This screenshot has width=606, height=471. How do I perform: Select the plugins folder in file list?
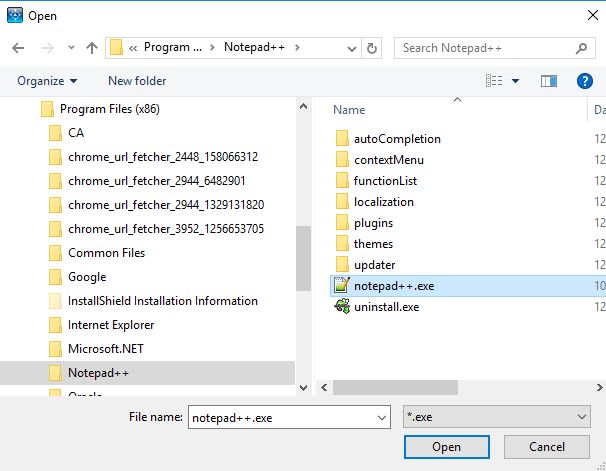pyautogui.click(x=373, y=223)
